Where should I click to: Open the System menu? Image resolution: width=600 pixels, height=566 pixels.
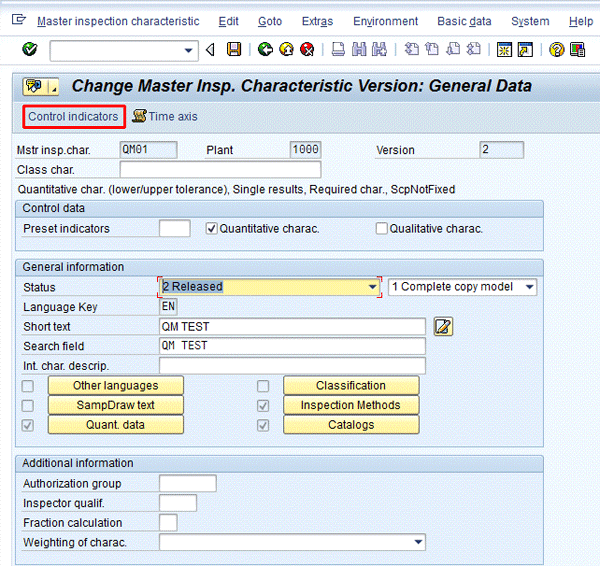pos(530,21)
